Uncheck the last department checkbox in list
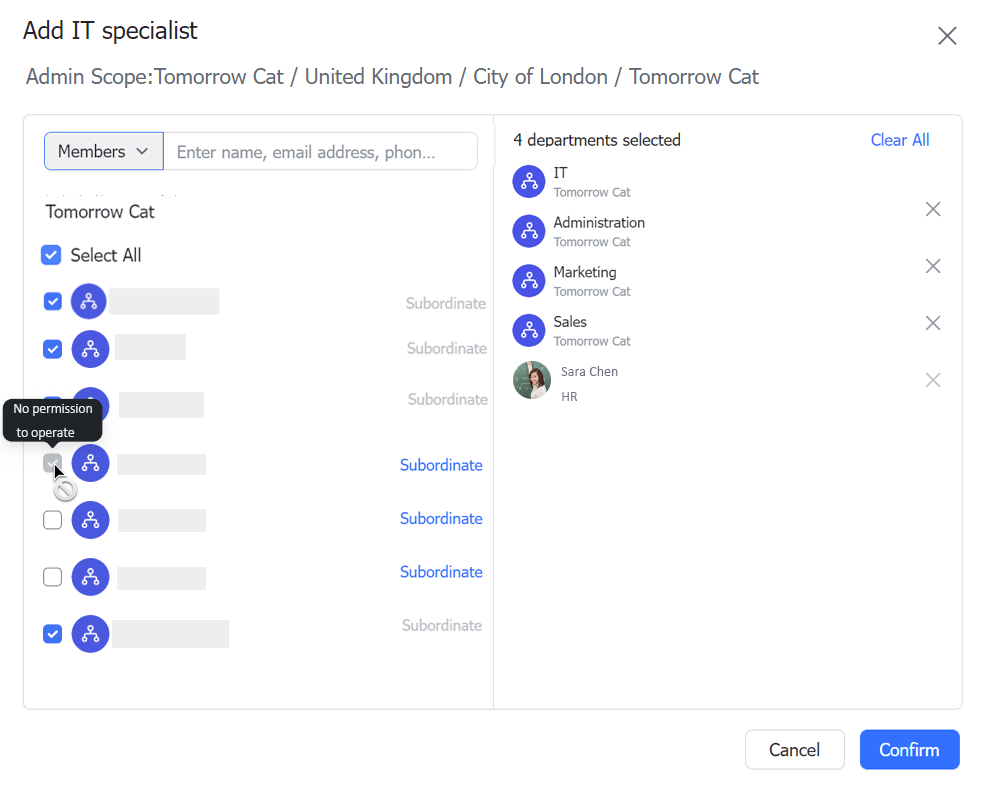The height and width of the screenshot is (796, 986). pyautogui.click(x=53, y=634)
